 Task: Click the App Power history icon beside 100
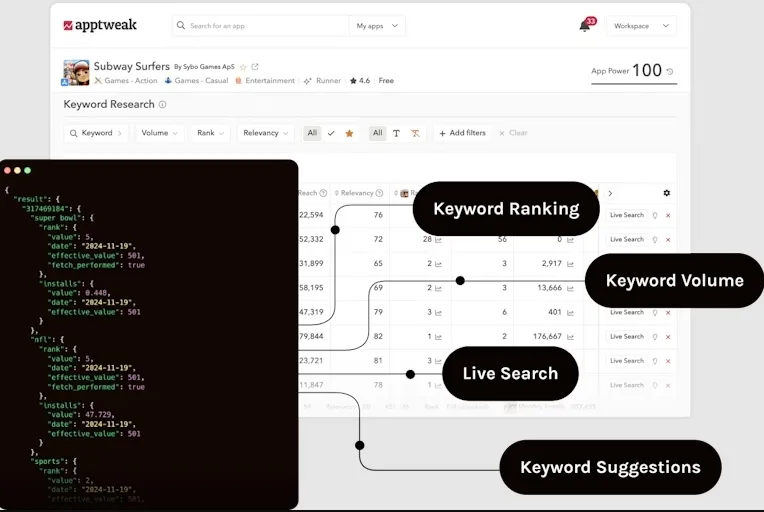click(x=670, y=72)
